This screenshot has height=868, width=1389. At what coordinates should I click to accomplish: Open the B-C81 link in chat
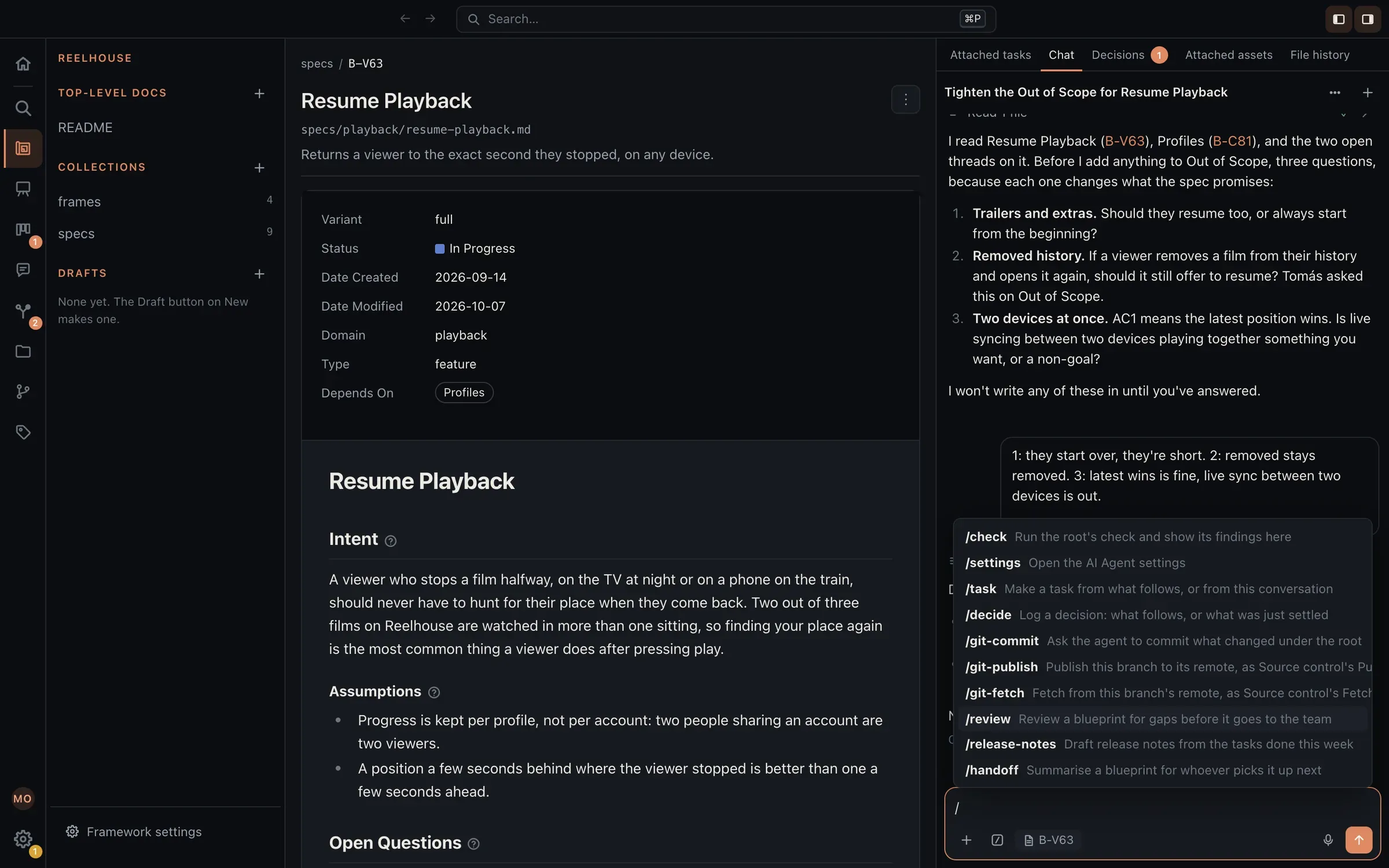tap(1232, 141)
